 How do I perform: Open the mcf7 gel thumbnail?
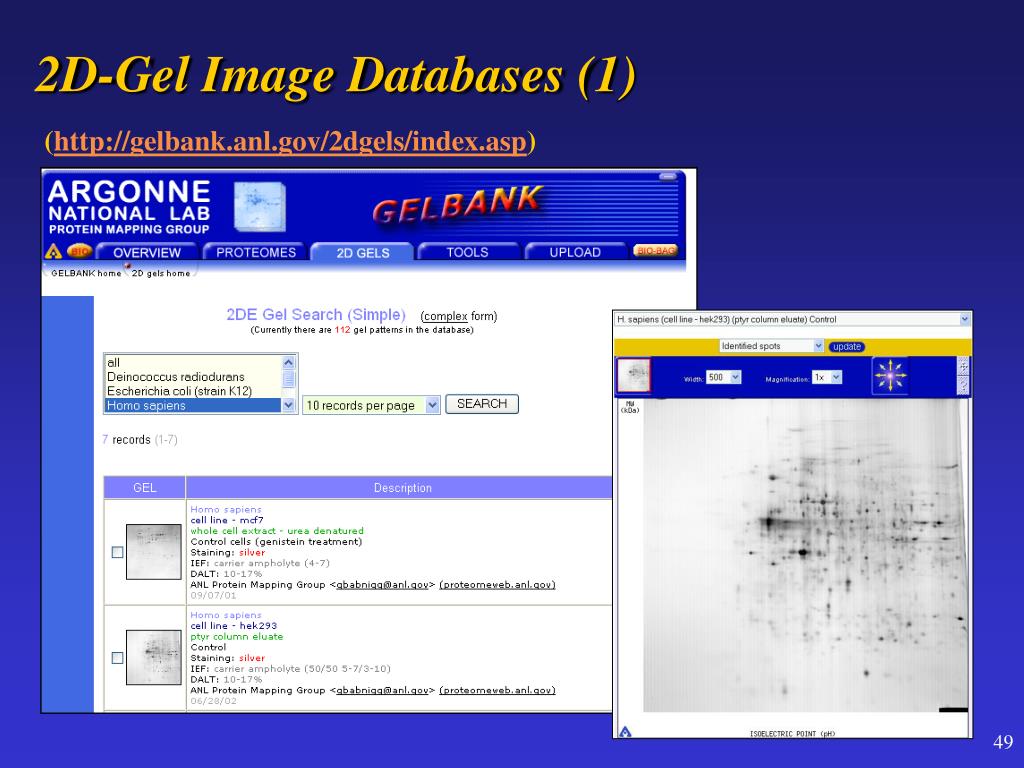153,552
